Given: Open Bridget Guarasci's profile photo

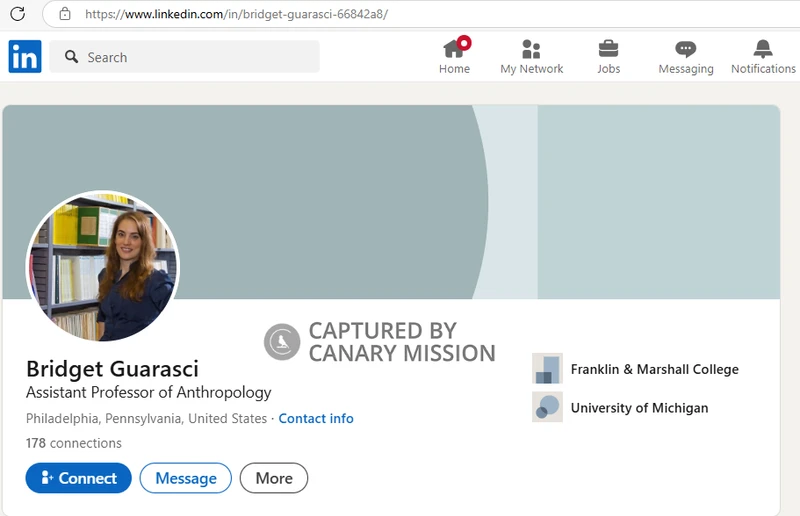Looking at the screenshot, I should click(103, 266).
